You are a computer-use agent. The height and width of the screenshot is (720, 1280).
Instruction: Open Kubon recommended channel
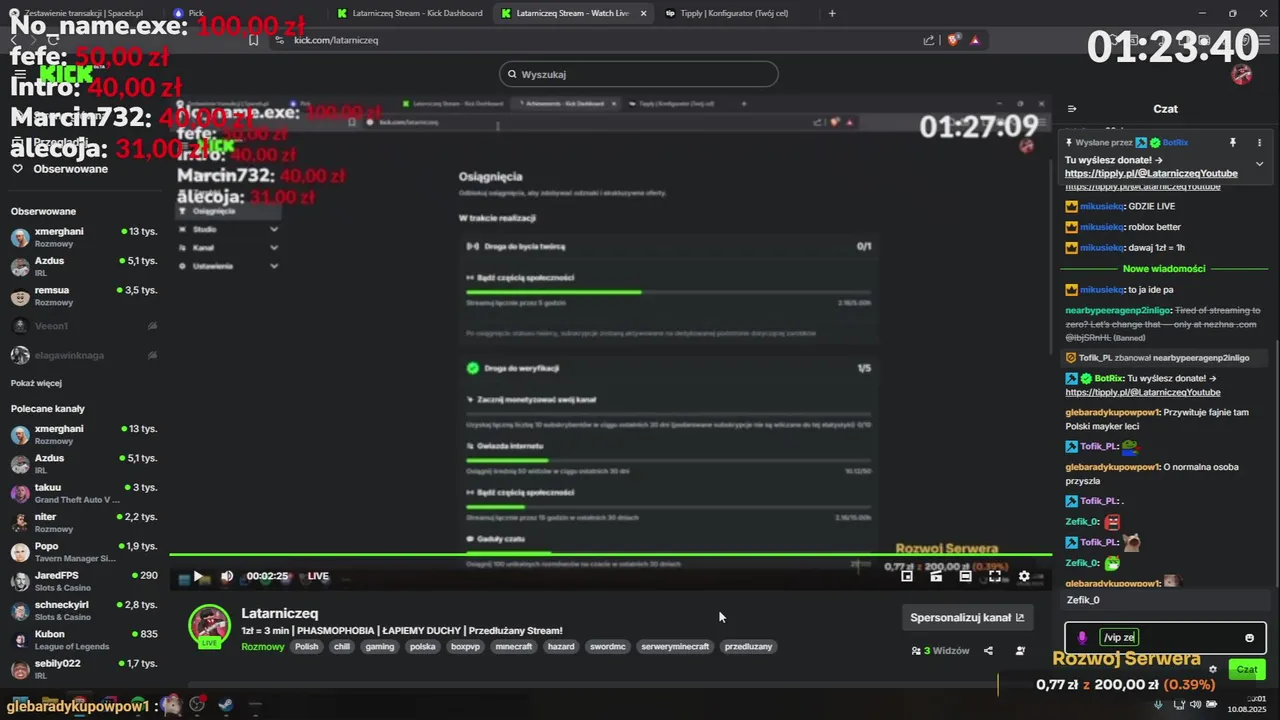point(84,639)
